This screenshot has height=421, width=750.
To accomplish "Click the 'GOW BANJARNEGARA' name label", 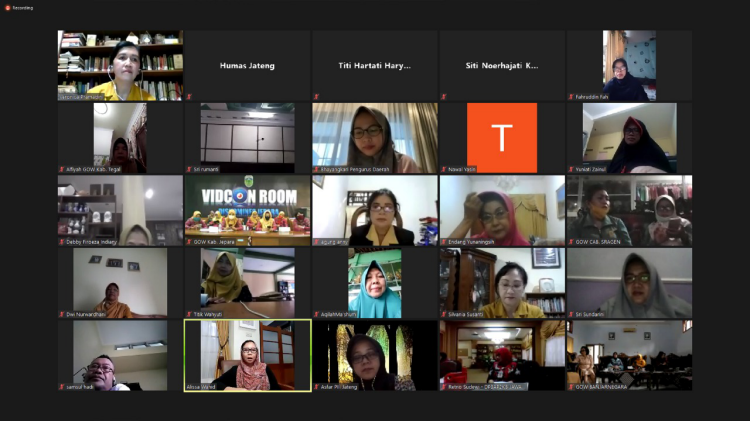I will (601, 387).
